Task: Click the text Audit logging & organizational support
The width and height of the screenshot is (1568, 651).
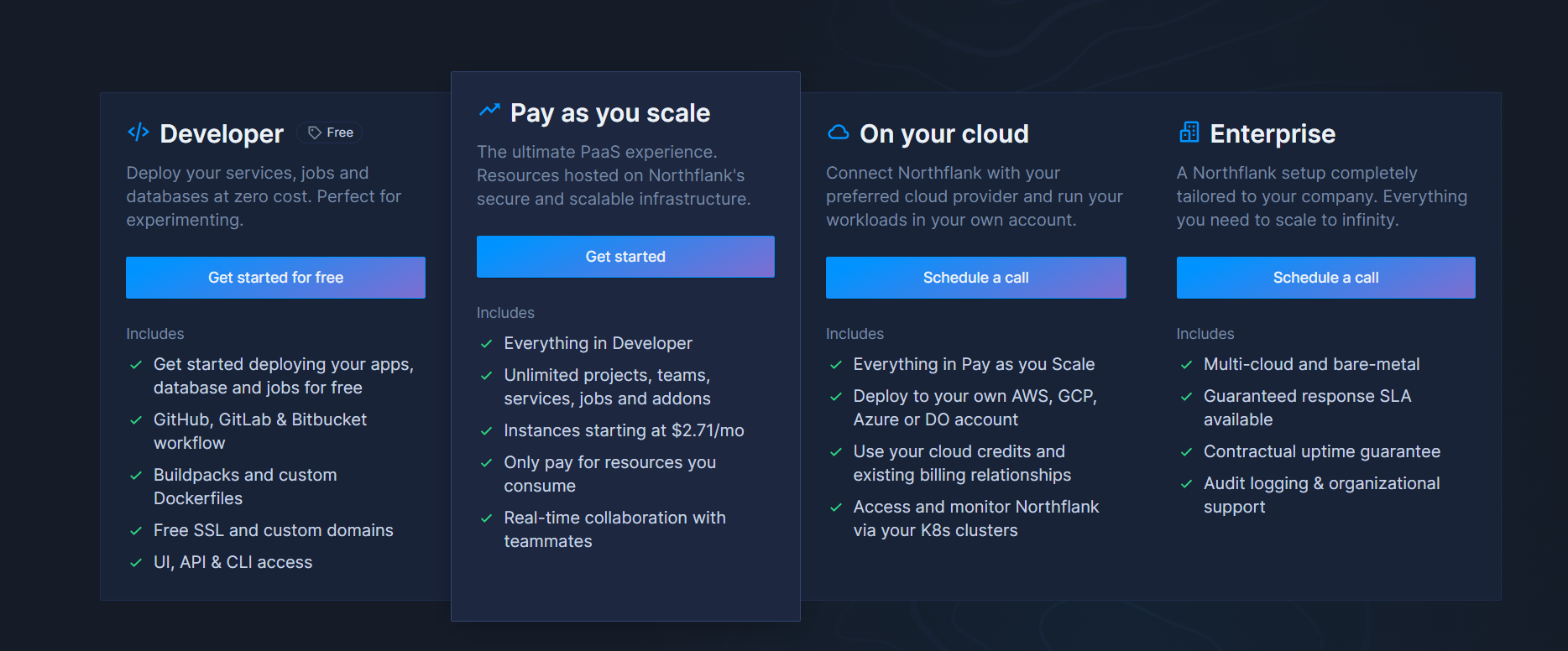Action: 1322,495
